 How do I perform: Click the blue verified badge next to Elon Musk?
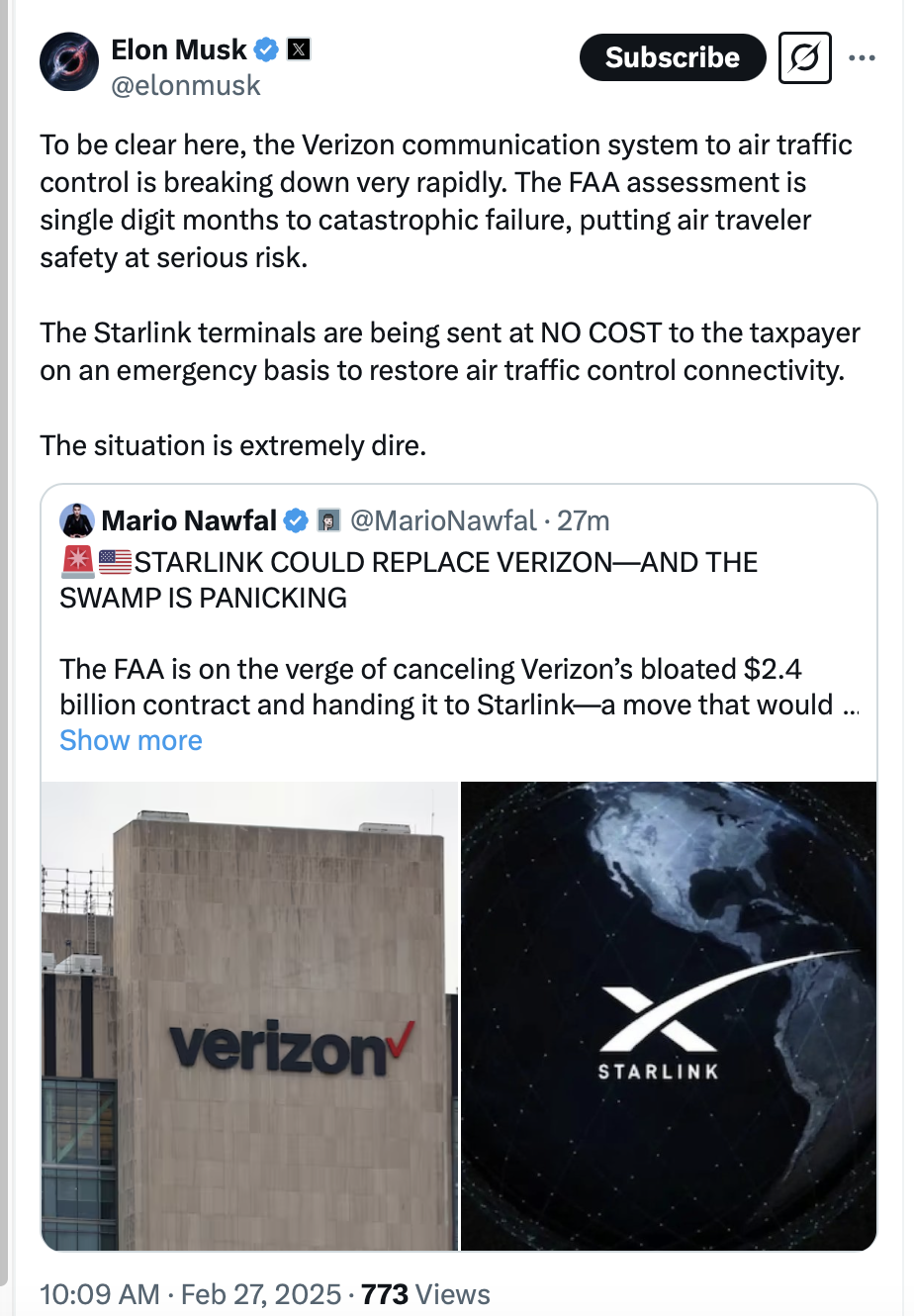[x=265, y=48]
